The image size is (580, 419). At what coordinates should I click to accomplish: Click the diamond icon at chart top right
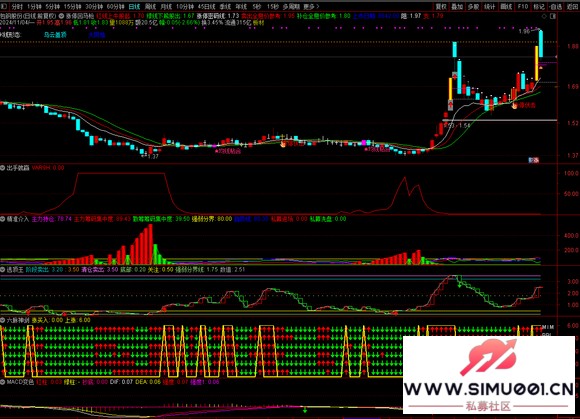point(544,16)
